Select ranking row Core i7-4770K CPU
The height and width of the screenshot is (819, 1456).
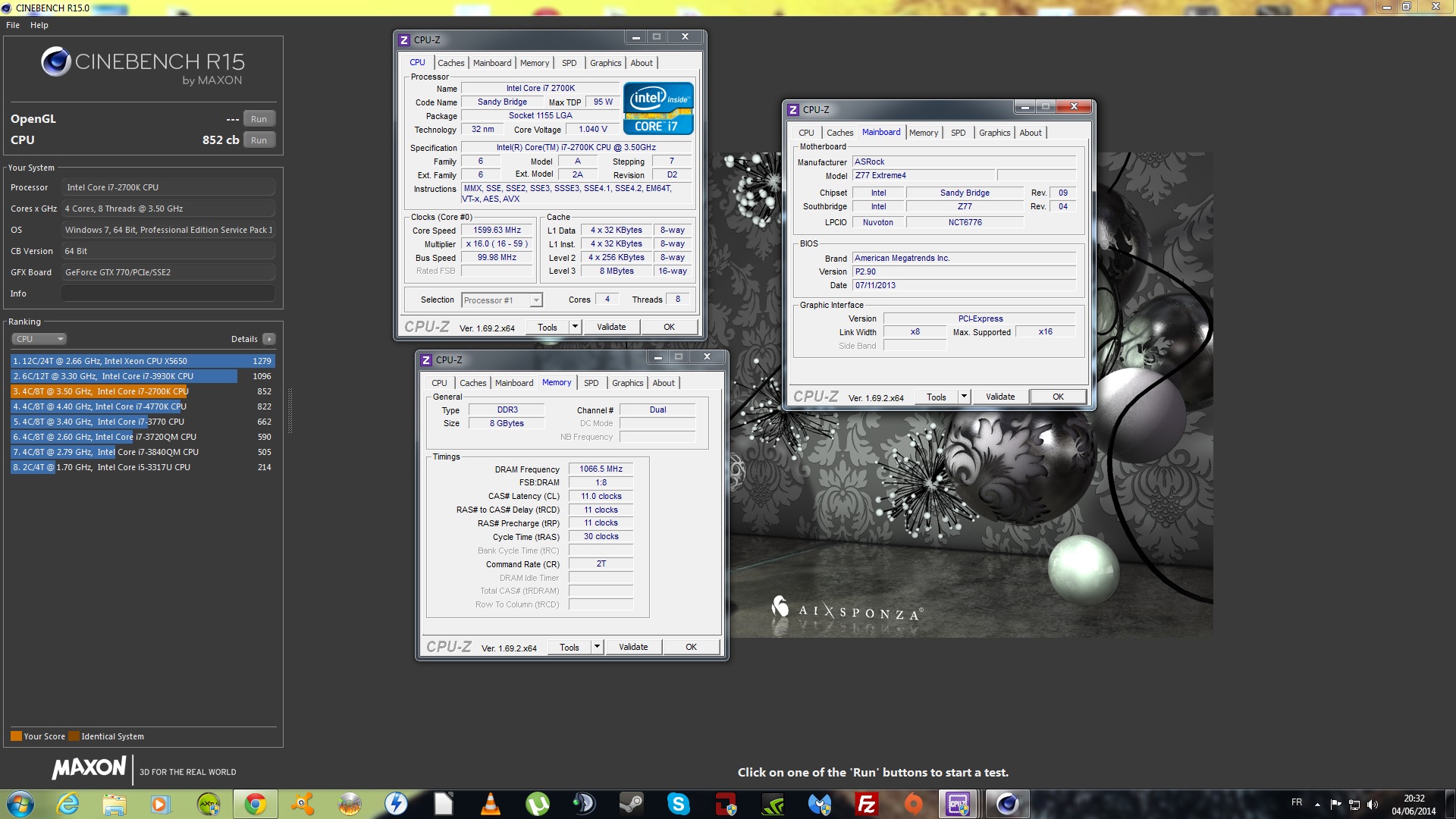coord(143,406)
